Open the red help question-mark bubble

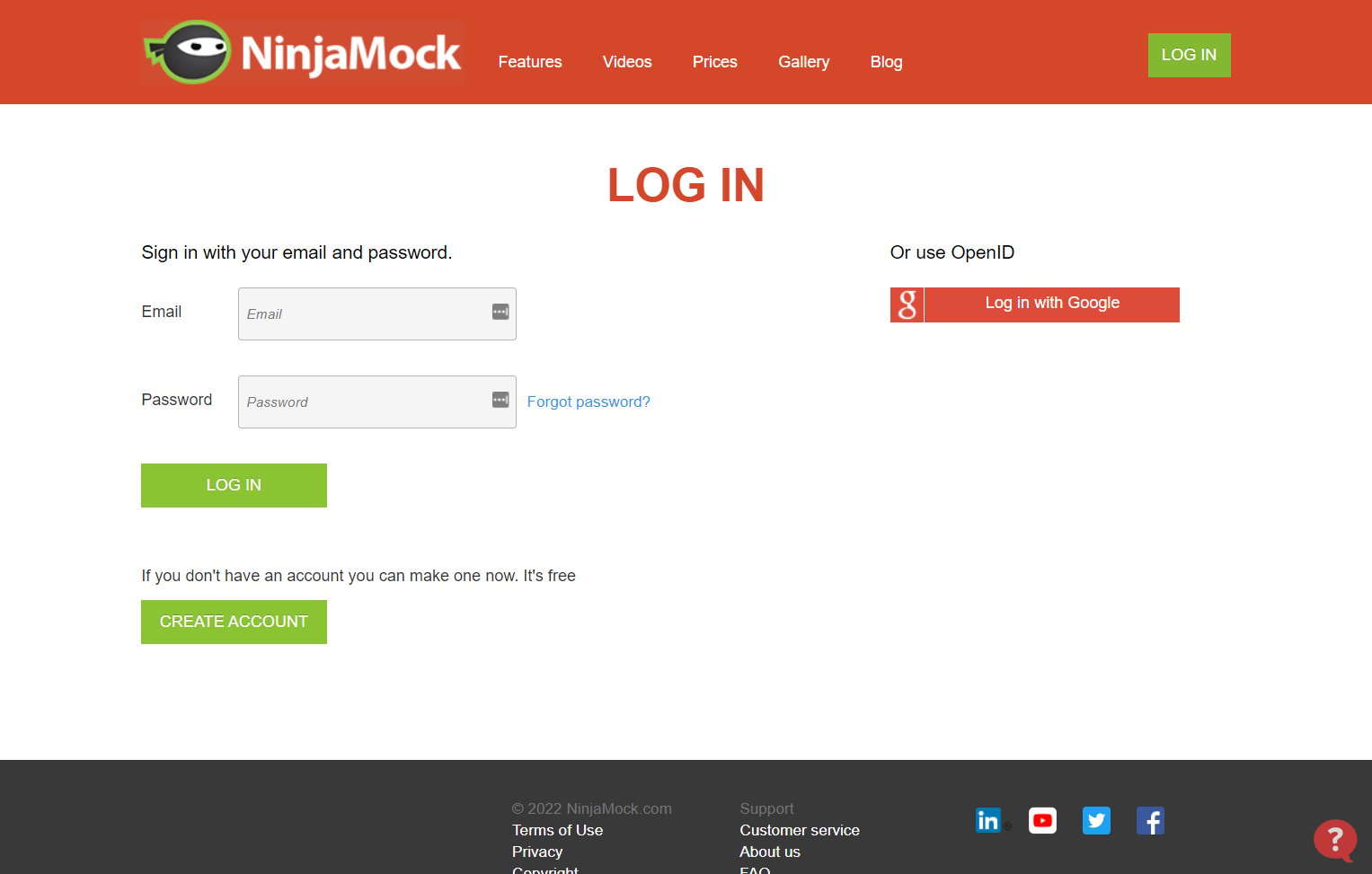point(1335,840)
